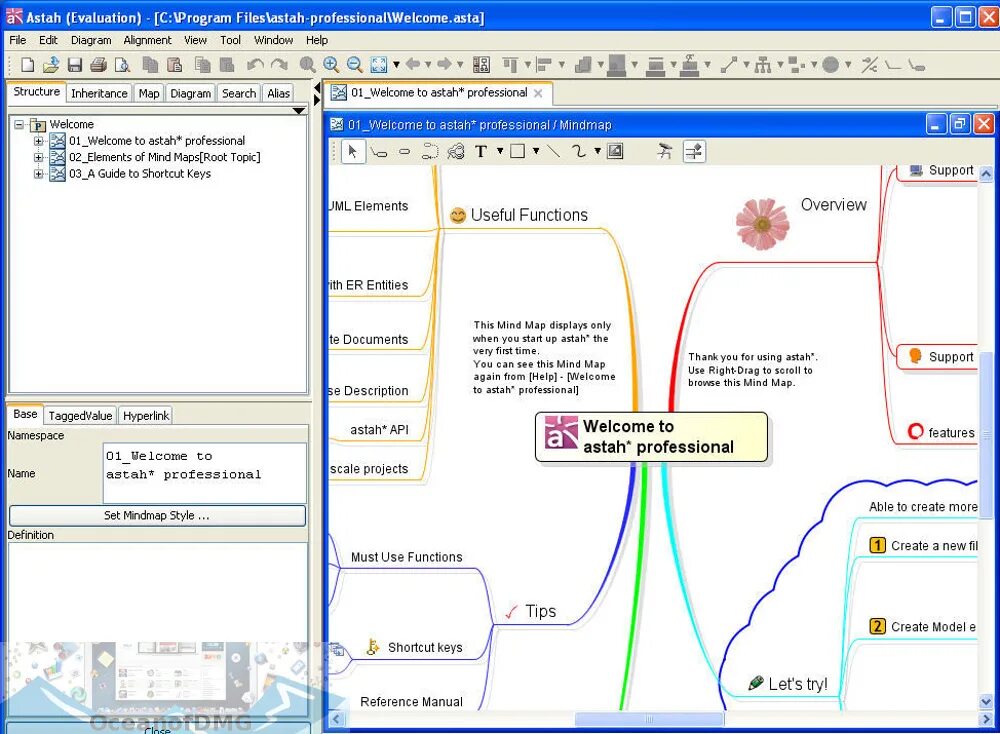Image resolution: width=1000 pixels, height=734 pixels.
Task: Open the Text tool dropdown arrow
Action: pyautogui.click(x=500, y=151)
